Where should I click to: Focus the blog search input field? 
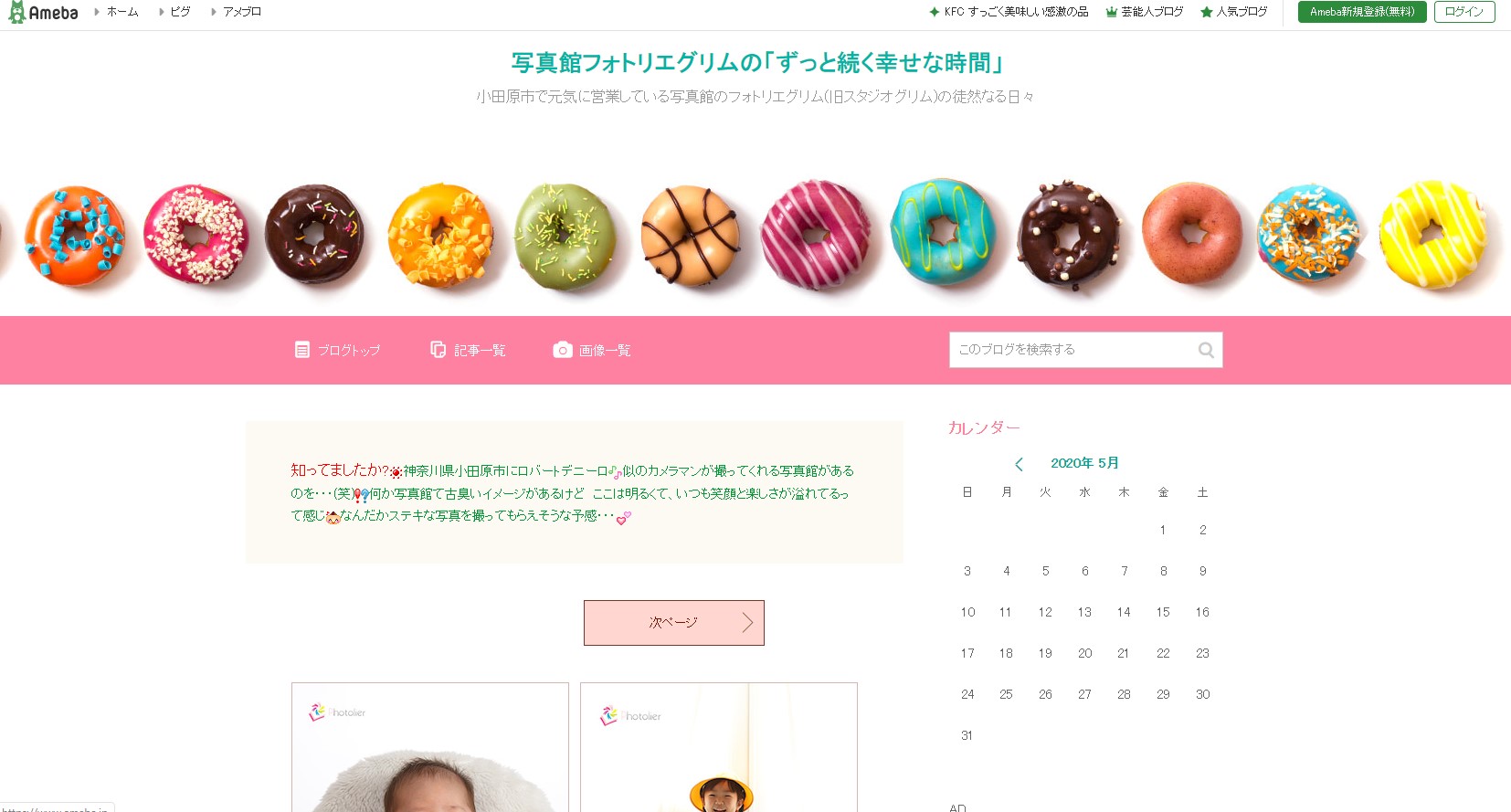pyautogui.click(x=1074, y=350)
